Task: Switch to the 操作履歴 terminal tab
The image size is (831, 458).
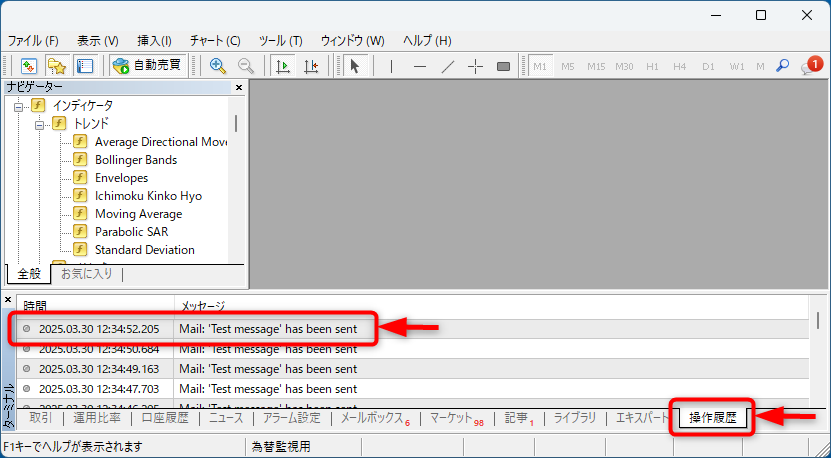Action: click(x=712, y=418)
